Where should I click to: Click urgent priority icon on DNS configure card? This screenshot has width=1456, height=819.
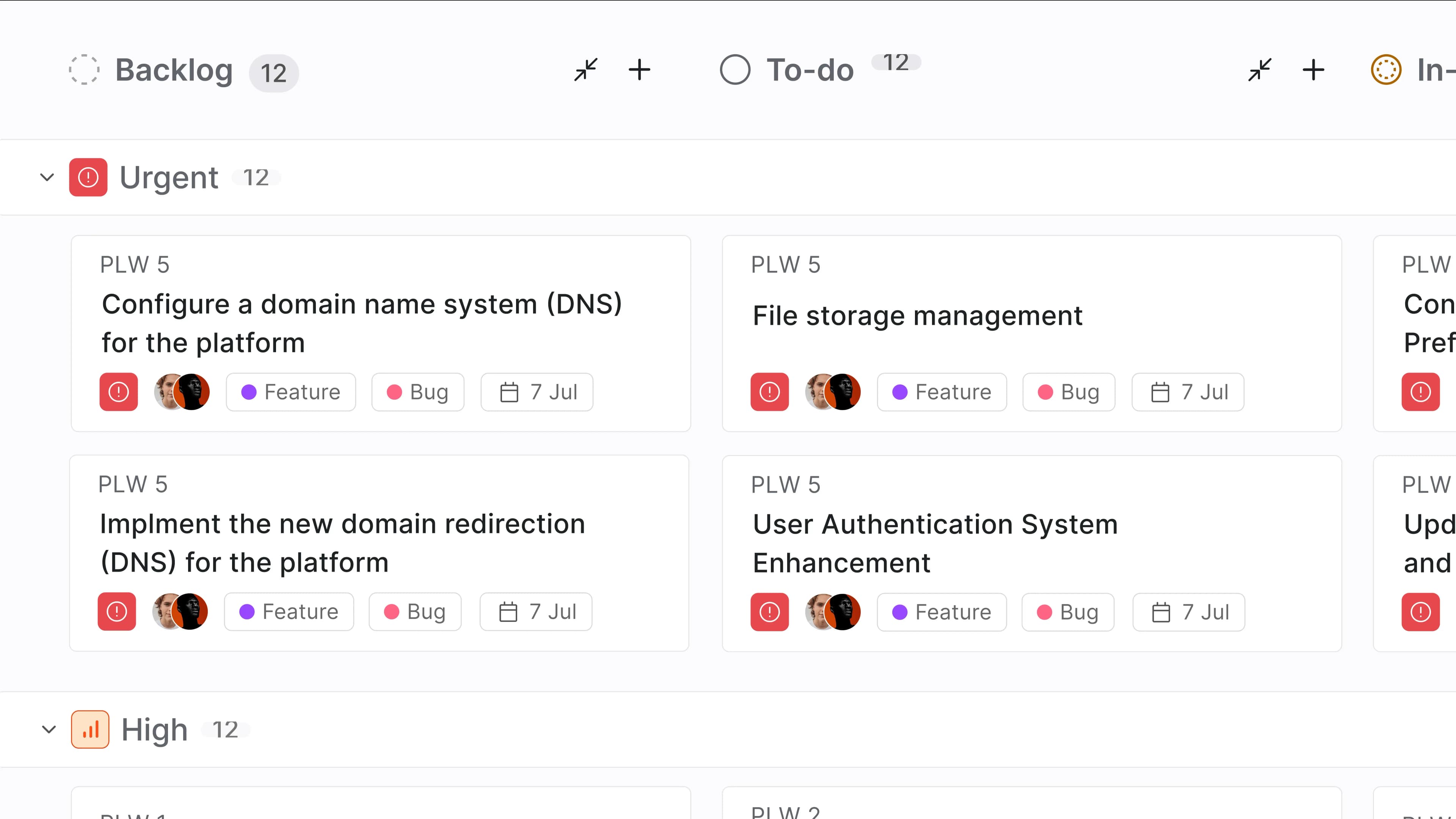click(x=119, y=392)
